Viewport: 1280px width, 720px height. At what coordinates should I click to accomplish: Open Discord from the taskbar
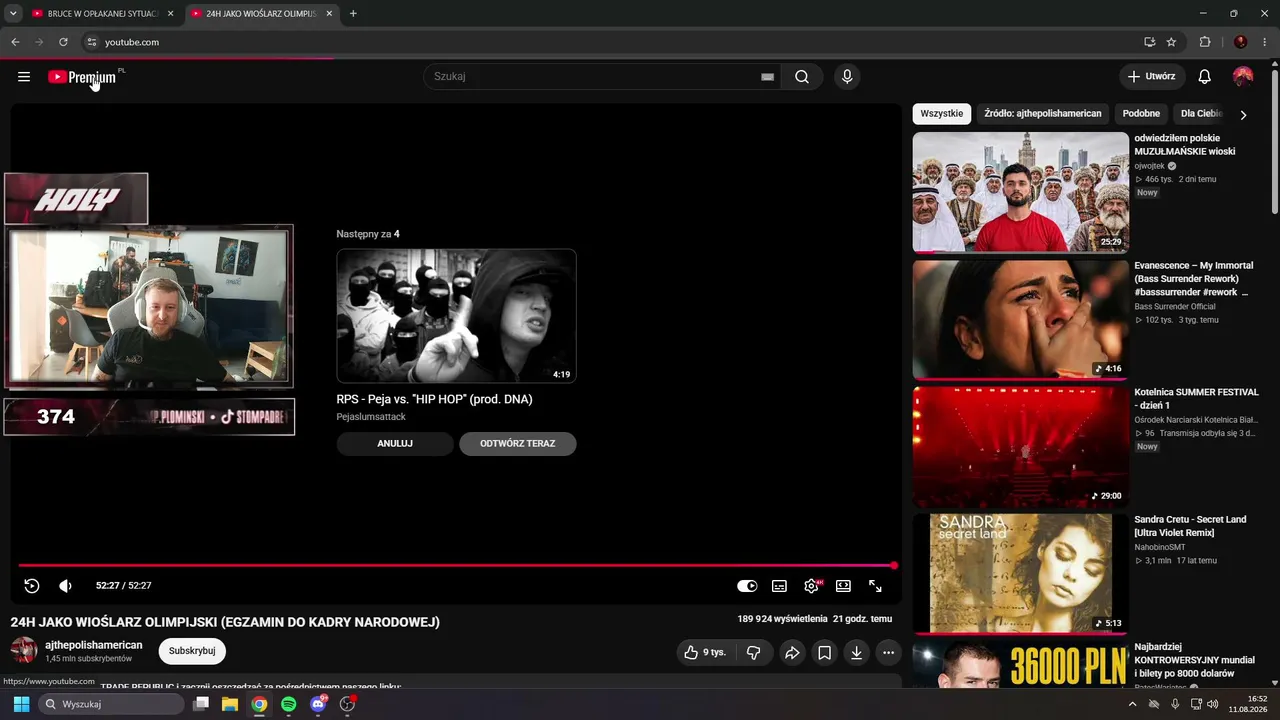318,704
